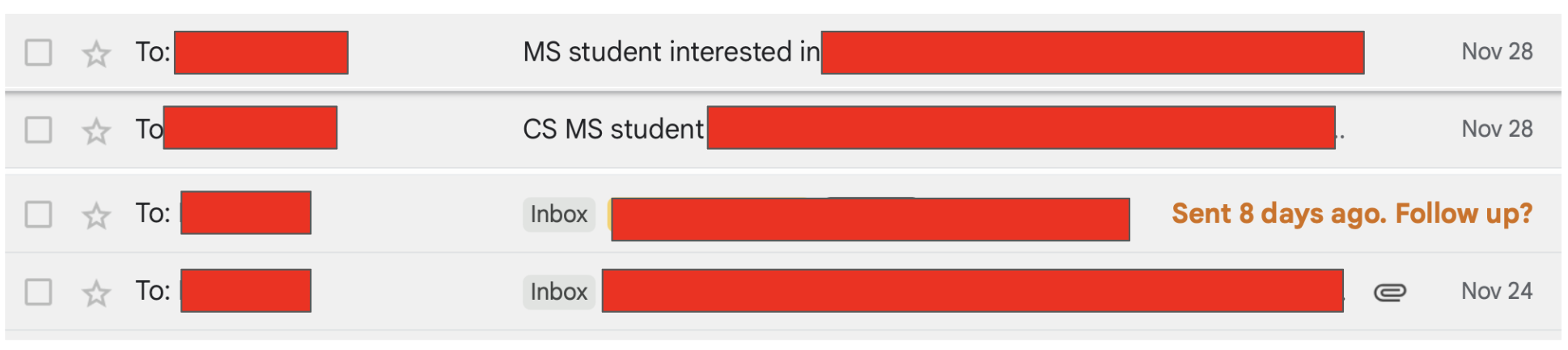
Task: Open the "MS student interested in" email
Action: tap(671, 53)
